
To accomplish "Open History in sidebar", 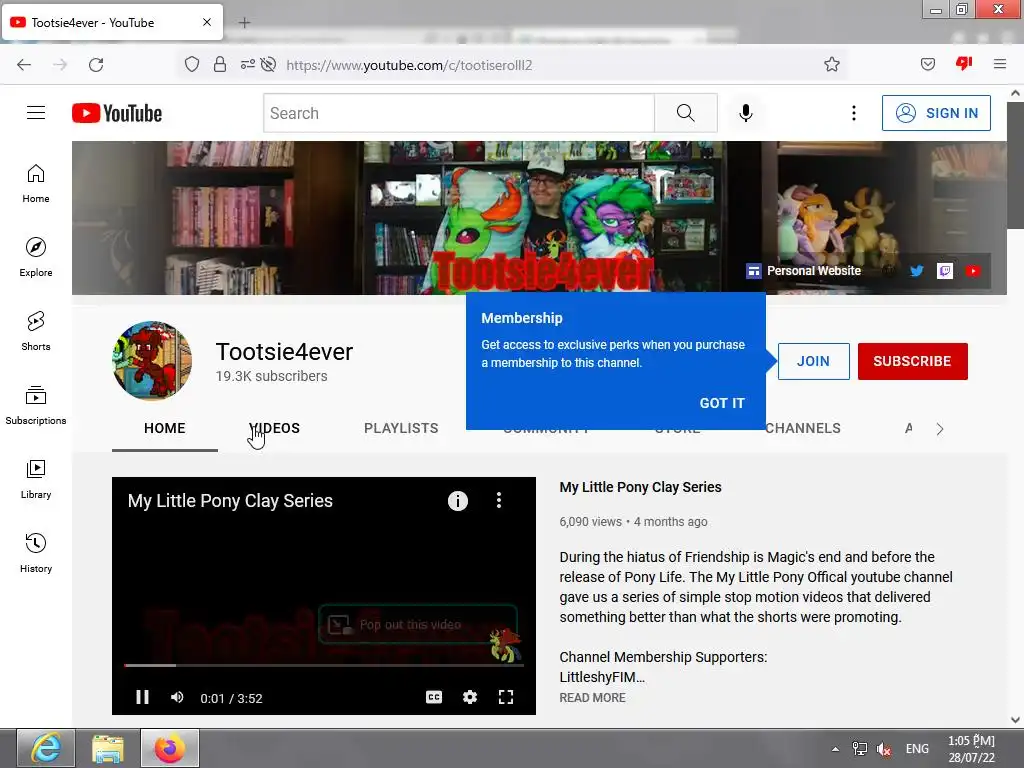I will point(36,553).
